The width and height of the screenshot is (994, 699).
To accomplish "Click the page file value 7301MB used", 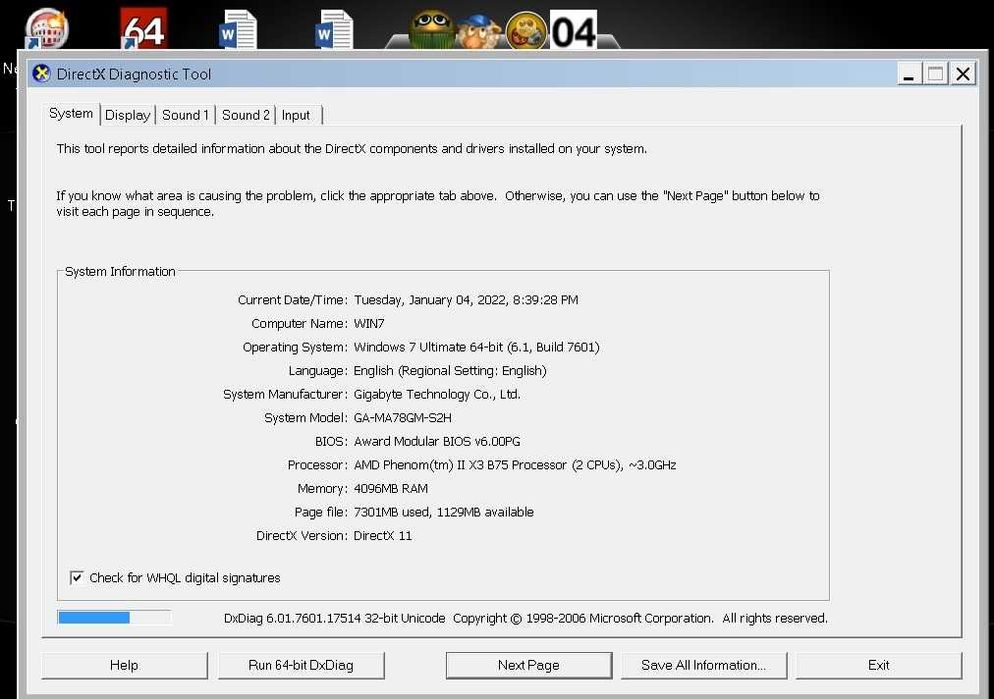I will pos(444,512).
